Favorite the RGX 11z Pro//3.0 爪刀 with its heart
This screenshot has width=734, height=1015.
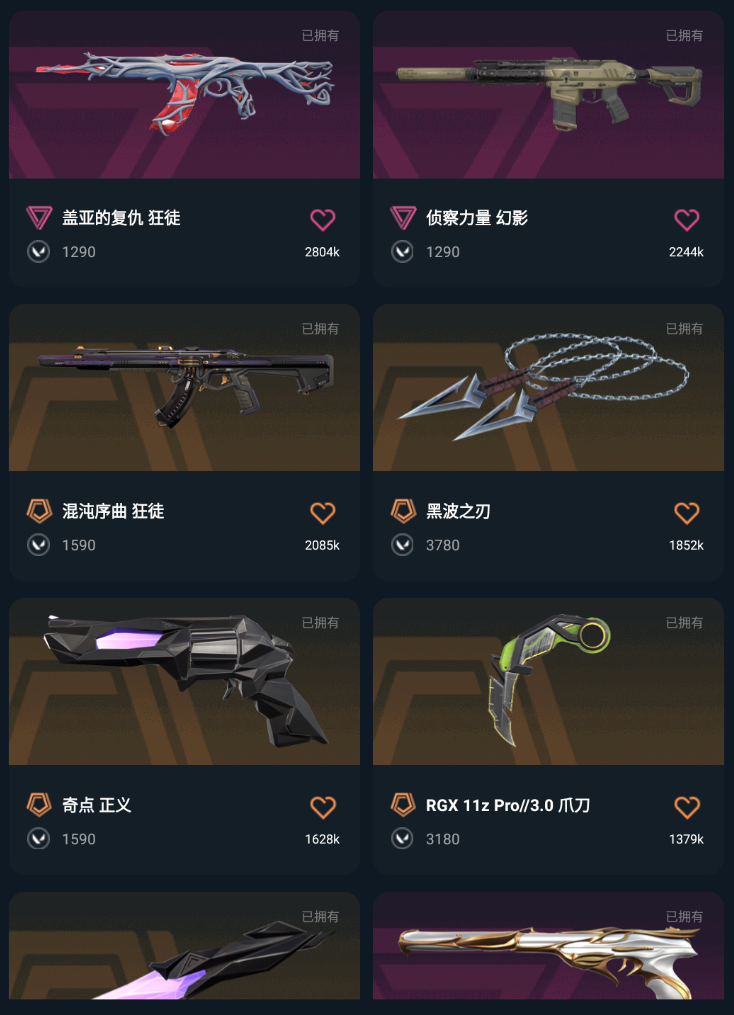point(687,807)
